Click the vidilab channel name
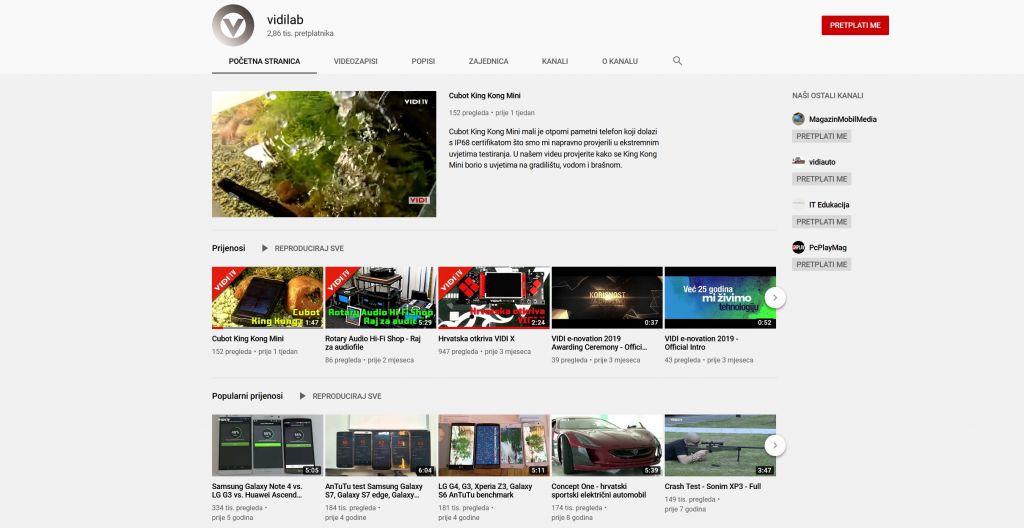Screen dimensions: 1024x528 coord(285,20)
